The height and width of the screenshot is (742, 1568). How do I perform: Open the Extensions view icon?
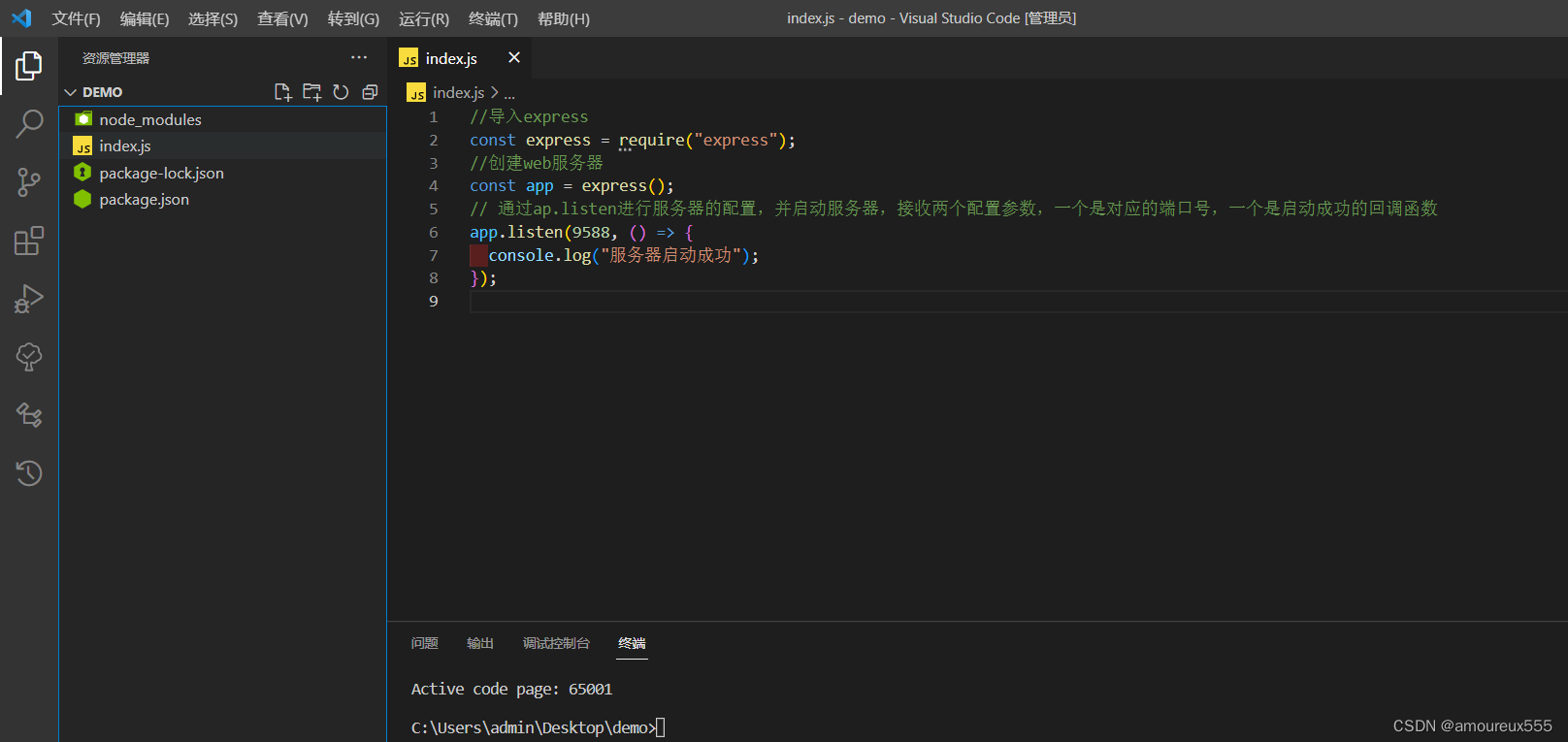[x=29, y=241]
